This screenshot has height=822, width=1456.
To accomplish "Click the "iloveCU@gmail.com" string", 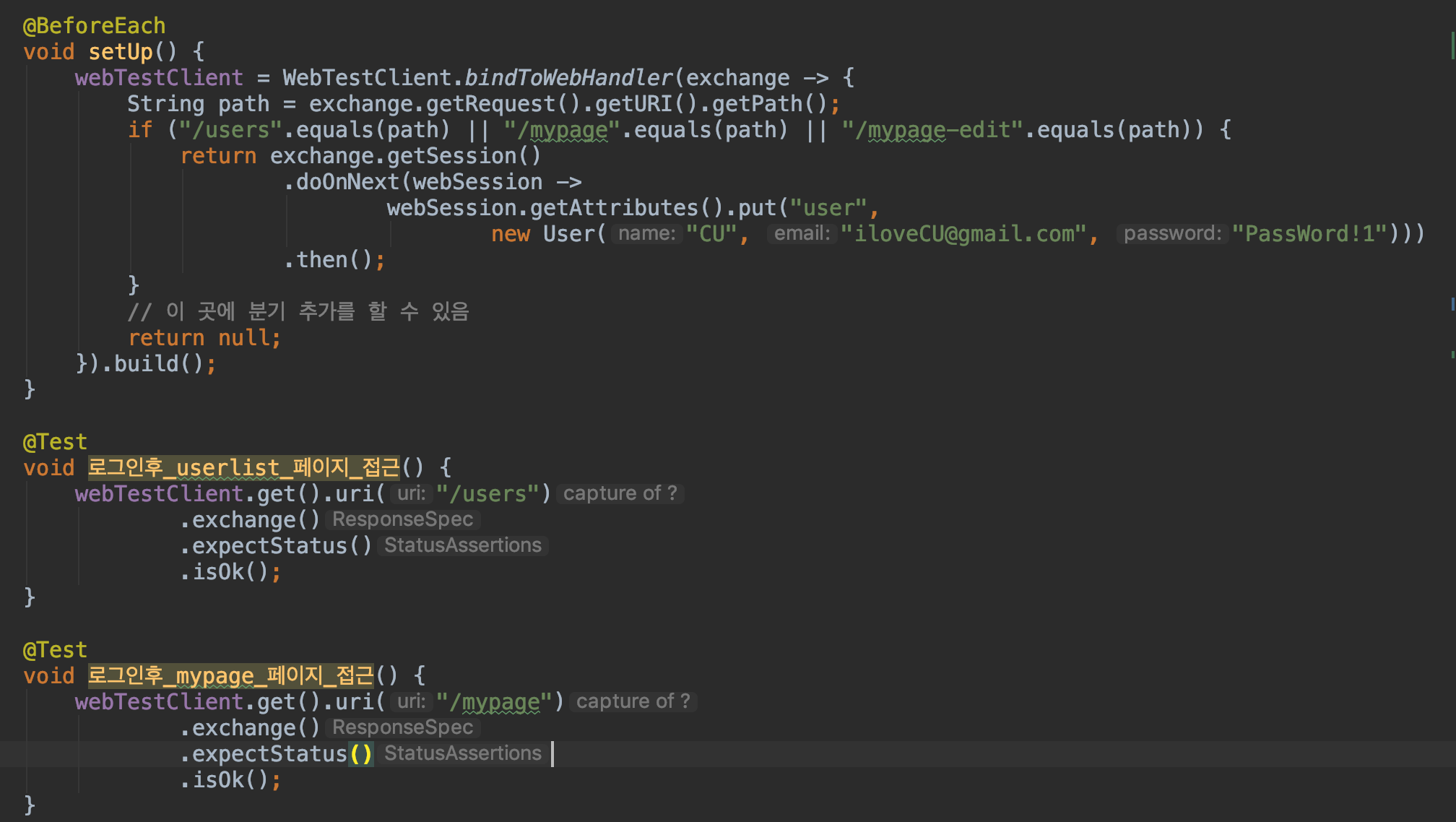I will click(963, 234).
